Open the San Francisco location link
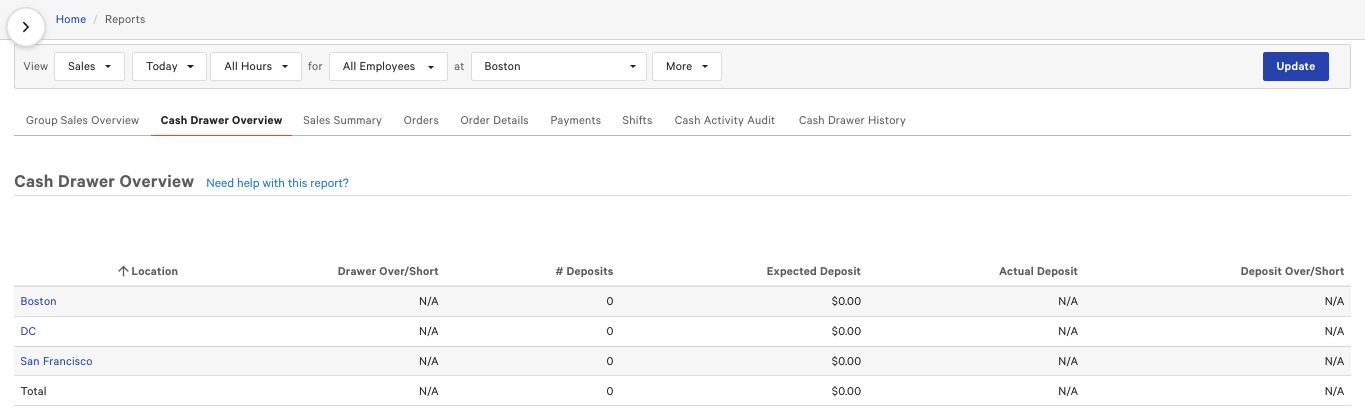 click(x=56, y=361)
